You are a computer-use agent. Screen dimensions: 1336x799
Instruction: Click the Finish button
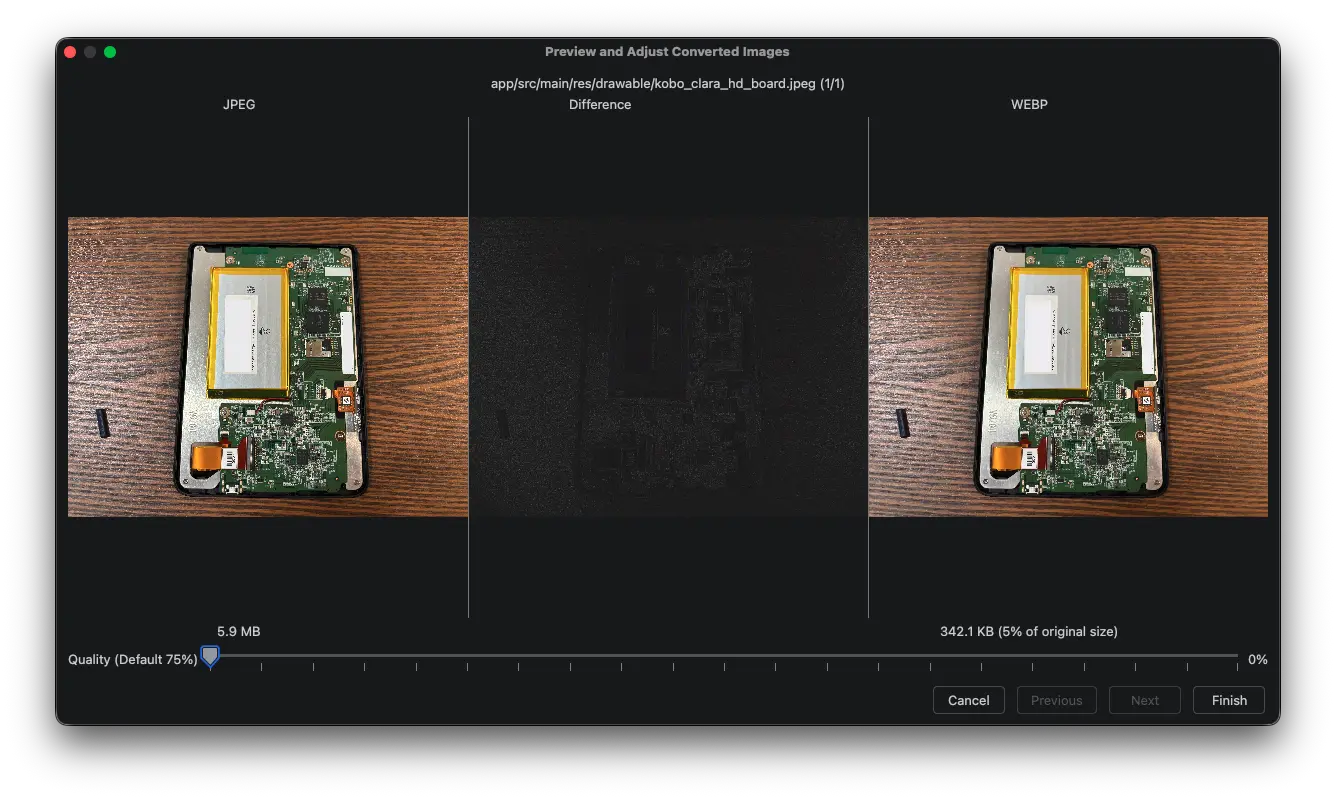1228,700
